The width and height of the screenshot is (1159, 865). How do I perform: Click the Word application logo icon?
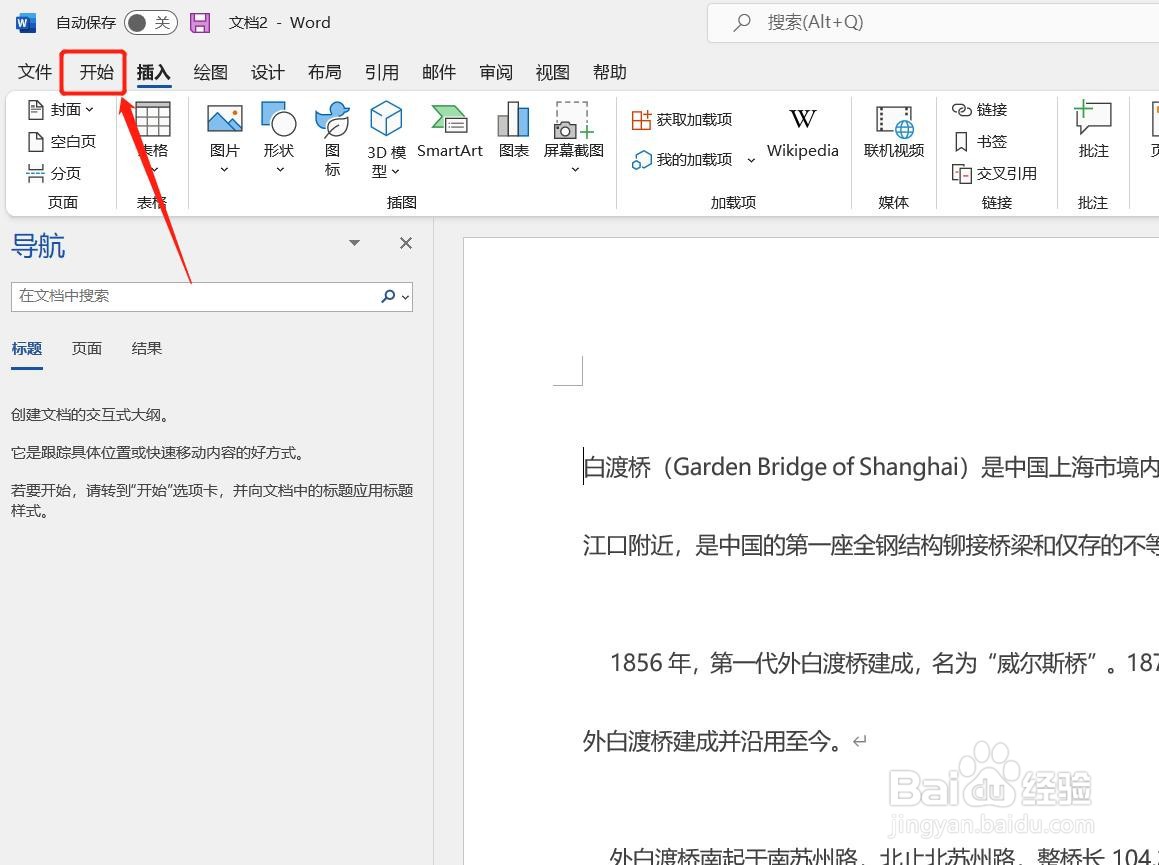[x=26, y=23]
